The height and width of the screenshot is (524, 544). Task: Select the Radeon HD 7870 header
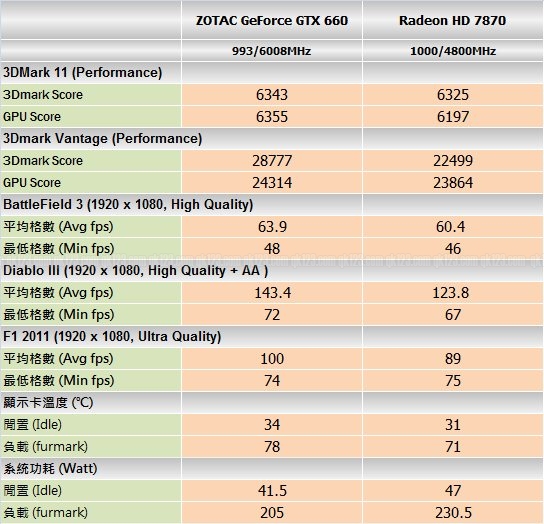pyautogui.click(x=452, y=20)
